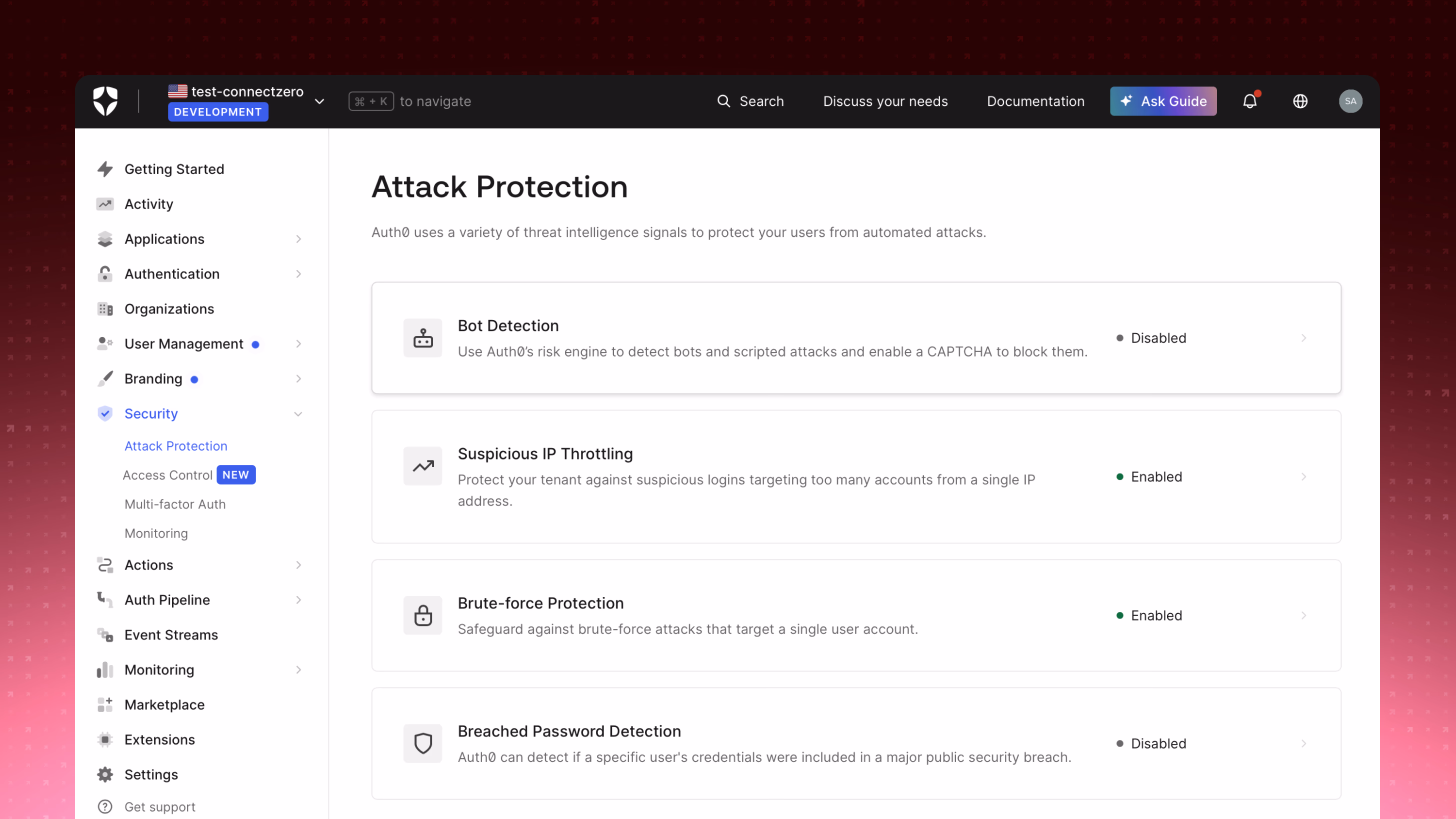Image resolution: width=1456 pixels, height=819 pixels.
Task: Open the Get support link
Action: point(160,807)
